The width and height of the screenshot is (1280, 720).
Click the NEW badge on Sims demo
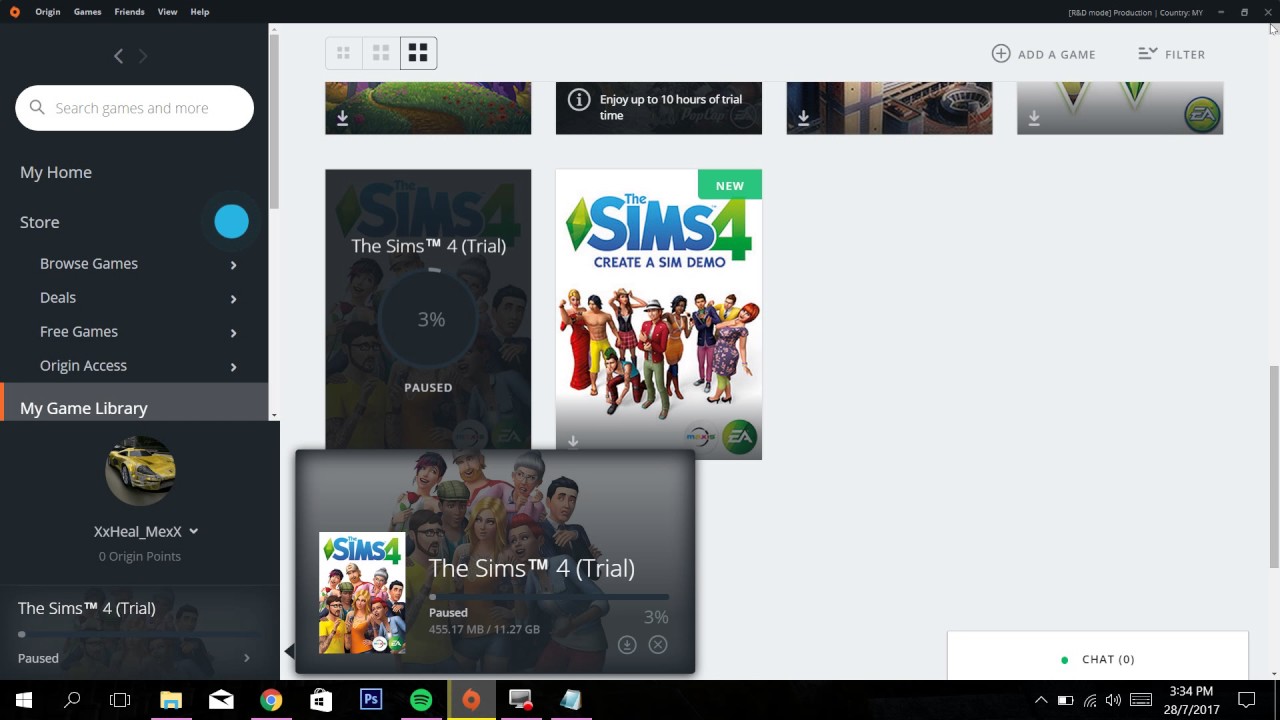tap(730, 185)
